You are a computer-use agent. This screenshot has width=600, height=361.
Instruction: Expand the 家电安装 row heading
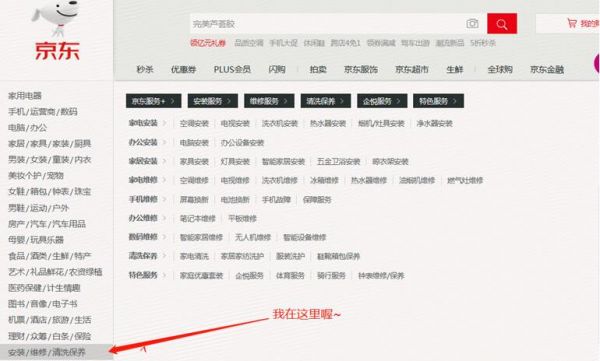[143, 123]
